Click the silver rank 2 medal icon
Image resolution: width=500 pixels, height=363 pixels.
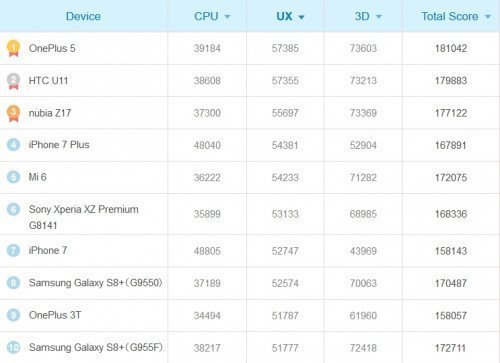(x=13, y=81)
